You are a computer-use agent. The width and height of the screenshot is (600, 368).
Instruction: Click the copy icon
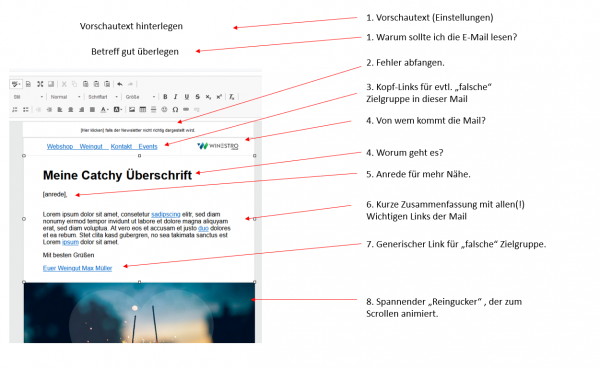point(75,84)
